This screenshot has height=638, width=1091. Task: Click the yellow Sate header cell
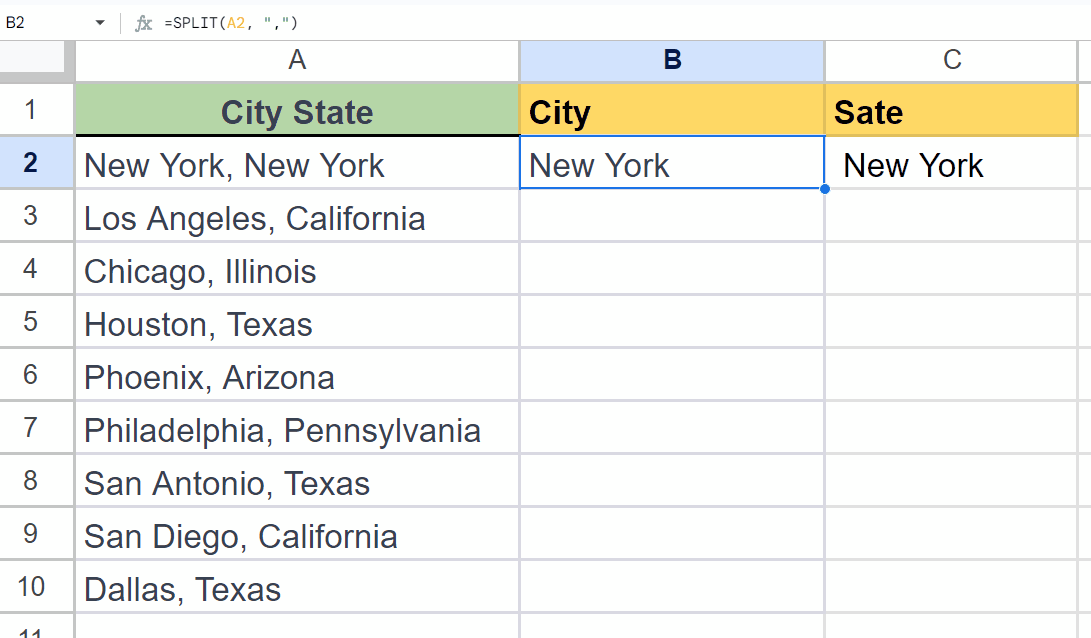tap(951, 110)
